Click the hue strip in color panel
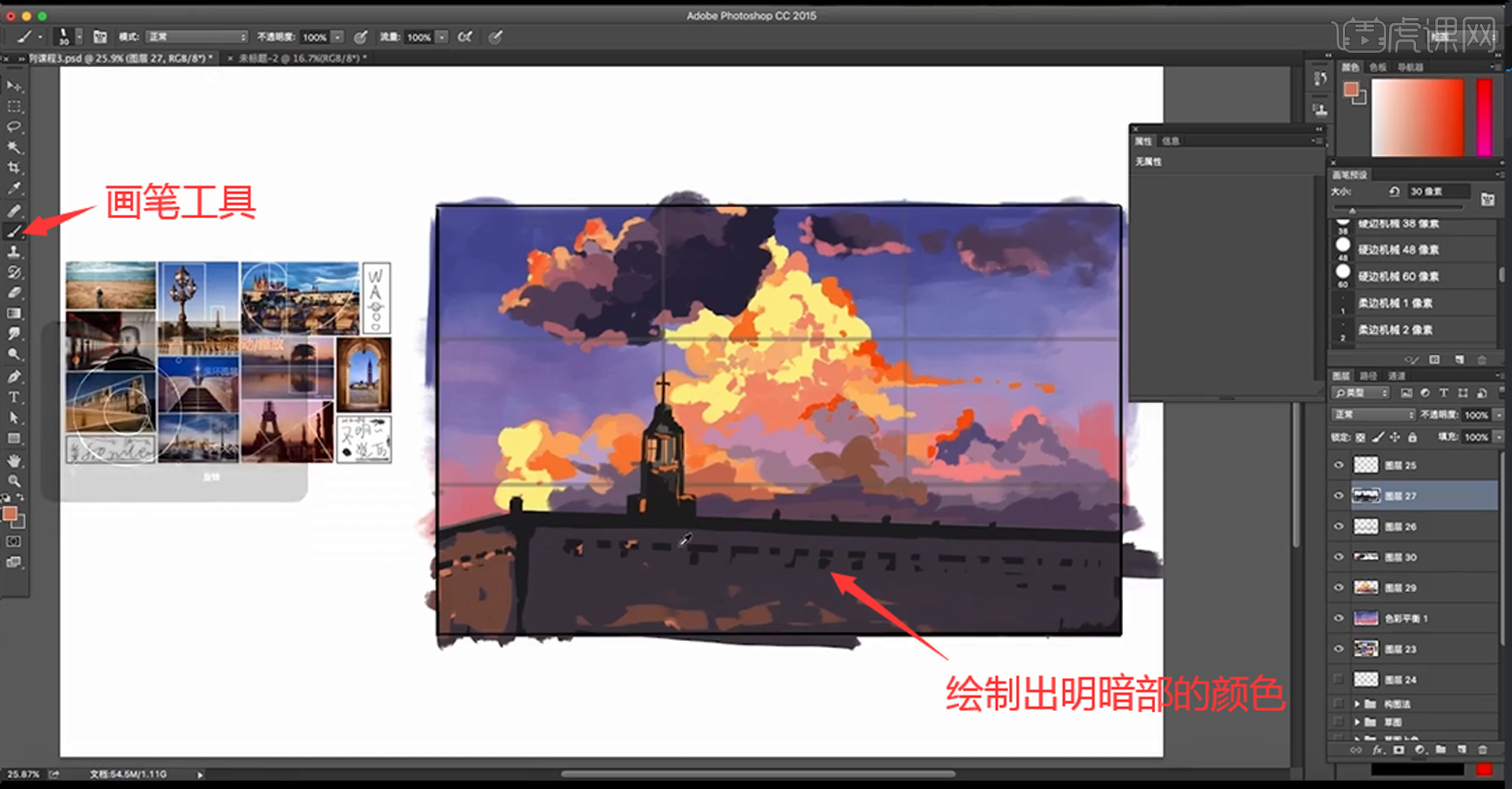Screen dimensions: 1512x789 [x=1484, y=117]
